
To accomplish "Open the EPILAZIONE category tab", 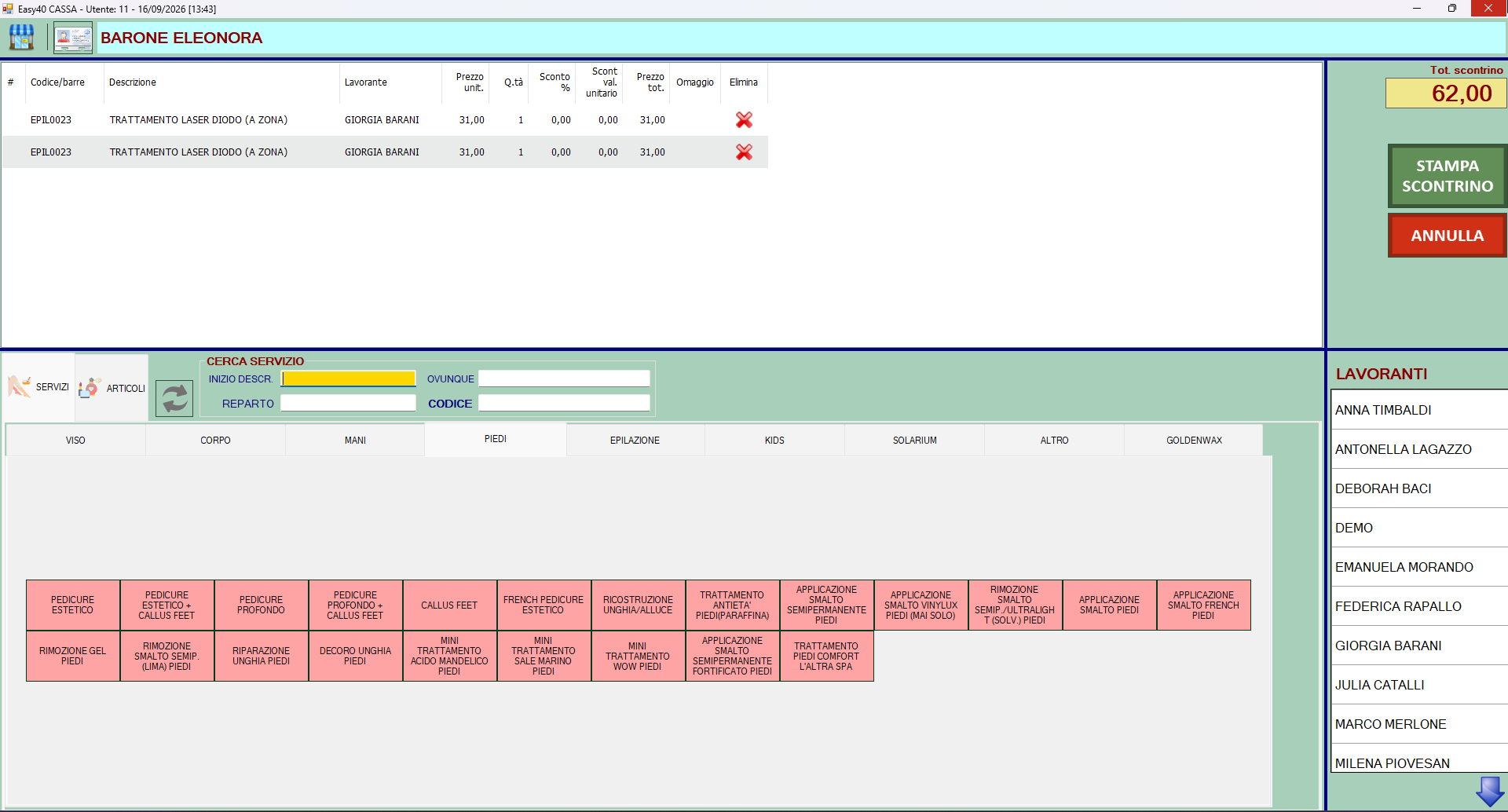I will pos(635,441).
